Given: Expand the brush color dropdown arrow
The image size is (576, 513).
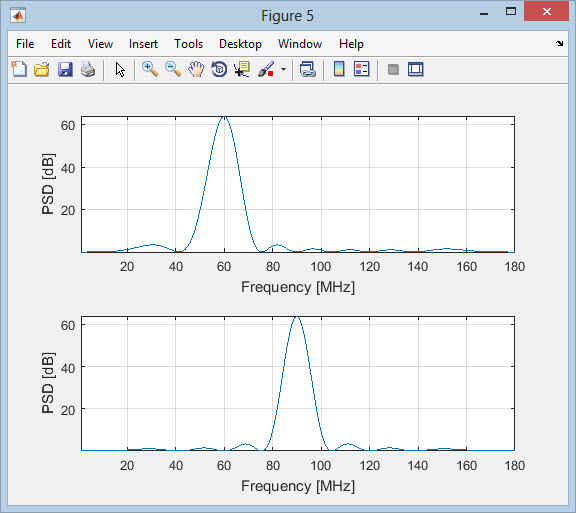Looking at the screenshot, I should point(283,69).
